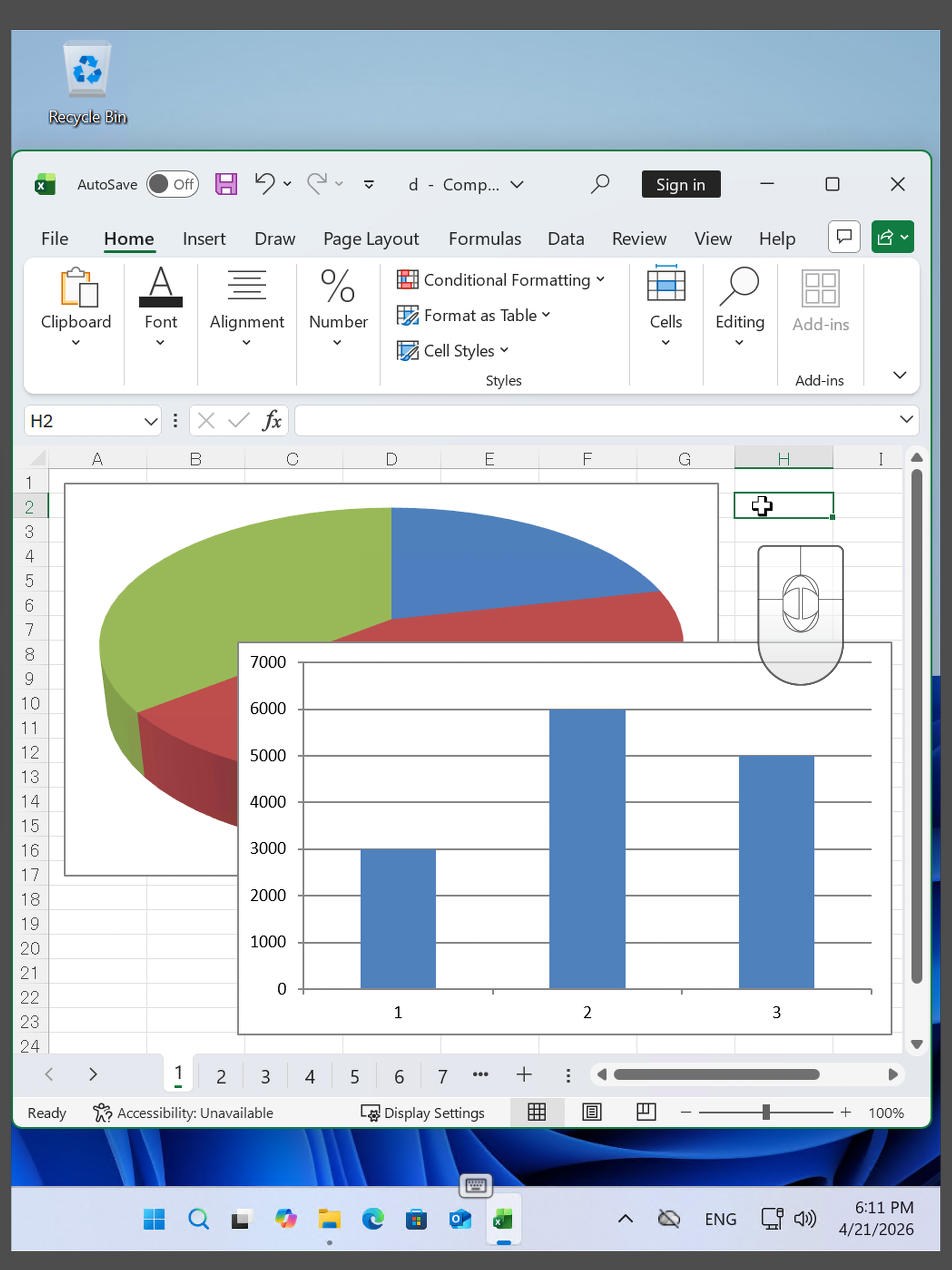Open the Search magnifier in title bar
Screen dimensions: 952x1270
[x=600, y=184]
